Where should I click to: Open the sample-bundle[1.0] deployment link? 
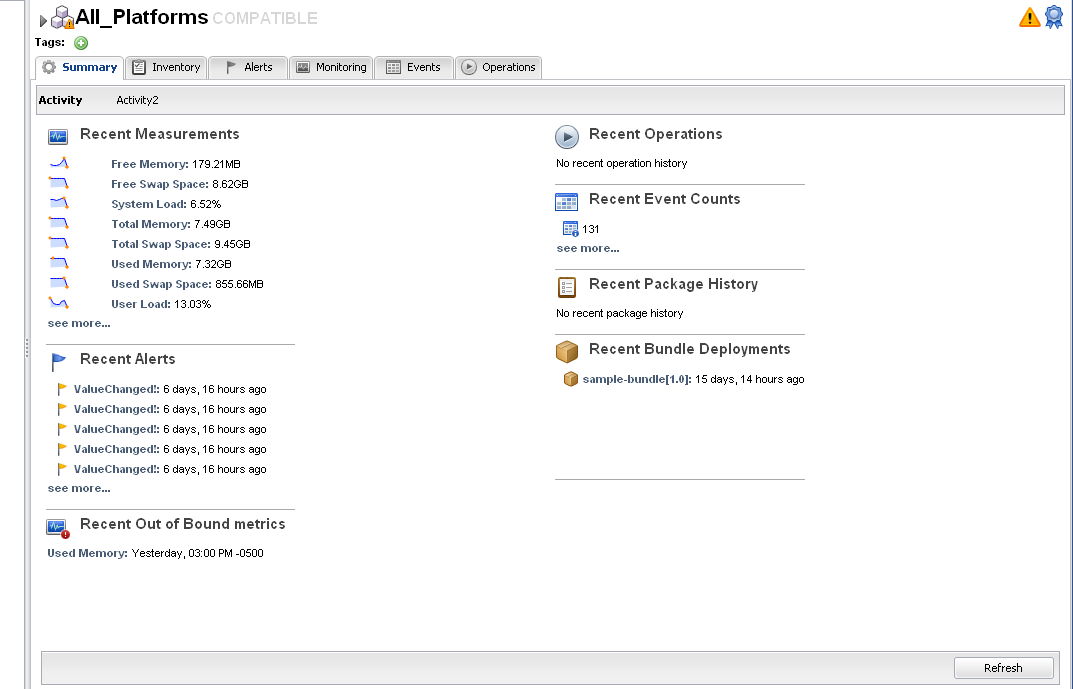click(636, 379)
